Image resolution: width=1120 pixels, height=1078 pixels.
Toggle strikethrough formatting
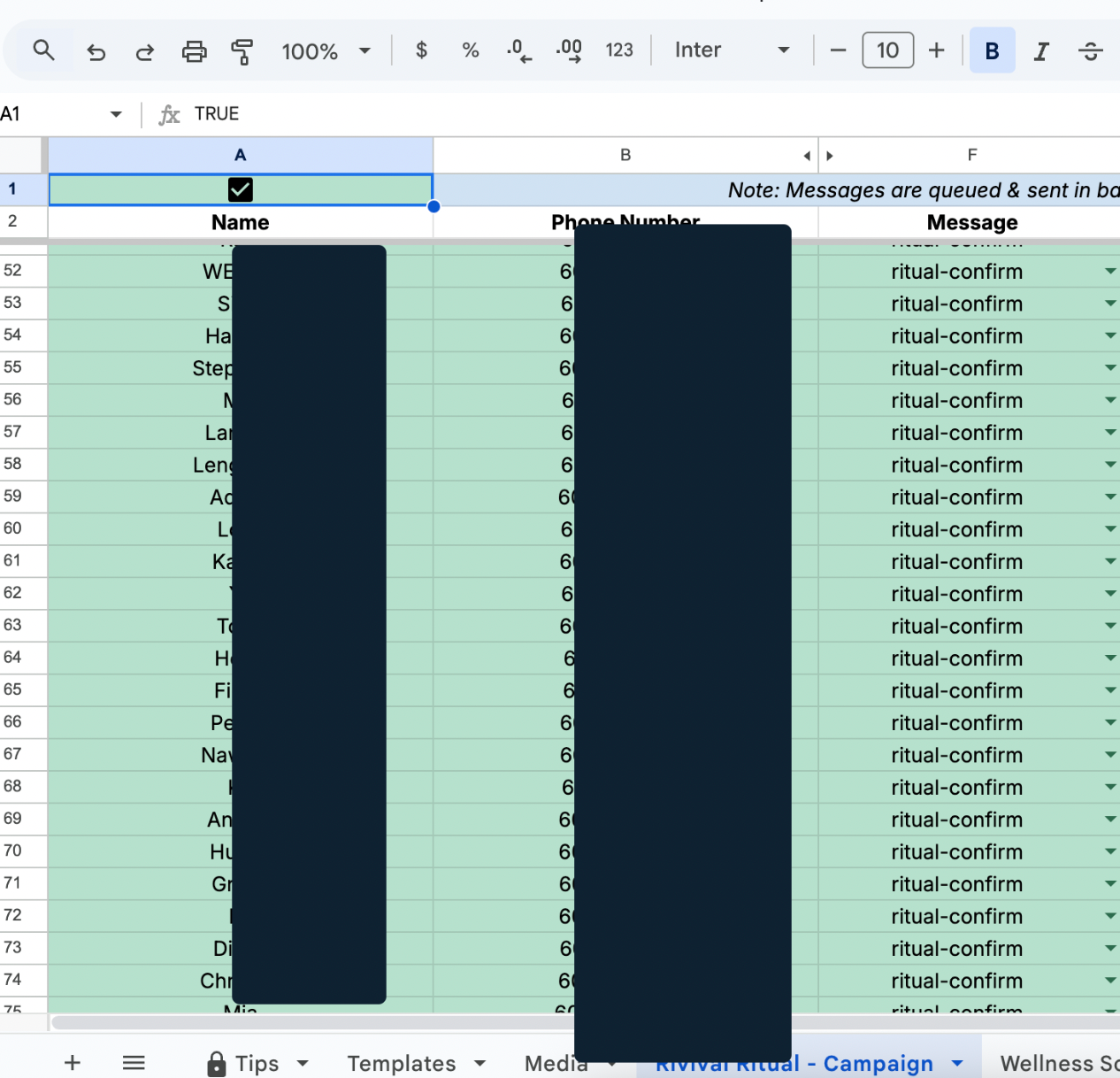coord(1090,51)
